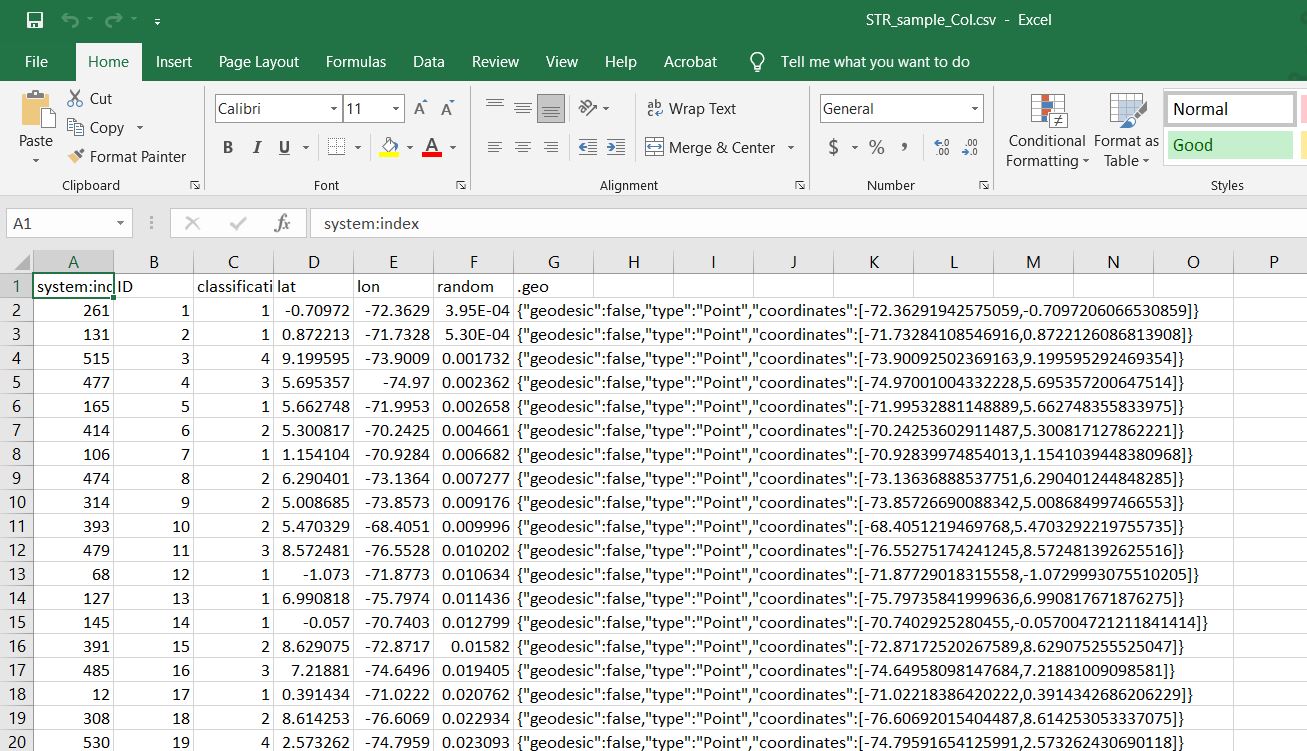Click the Save icon in title bar
The width and height of the screenshot is (1307, 751).
coord(35,20)
